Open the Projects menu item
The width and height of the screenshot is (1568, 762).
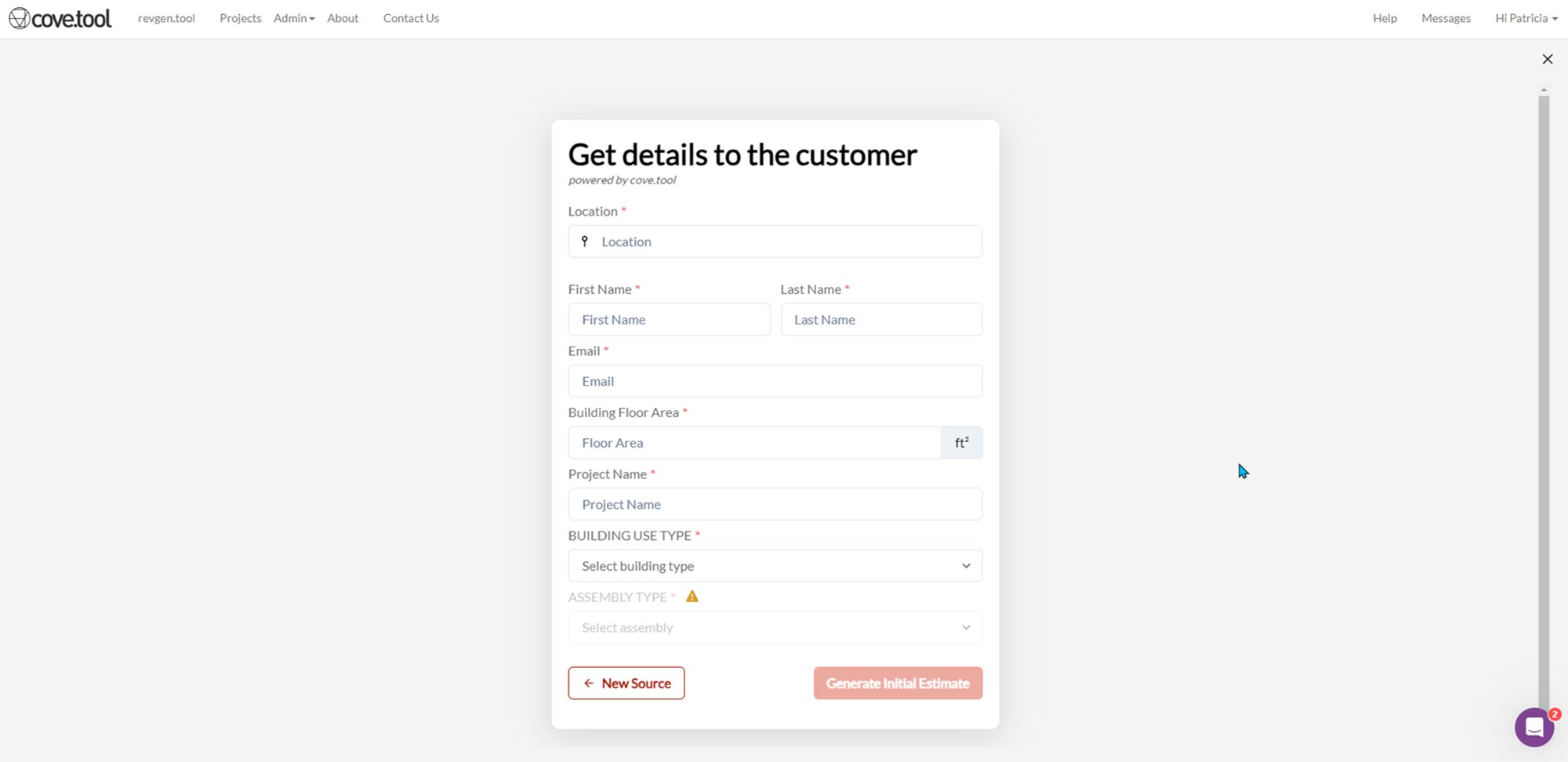pyautogui.click(x=240, y=18)
